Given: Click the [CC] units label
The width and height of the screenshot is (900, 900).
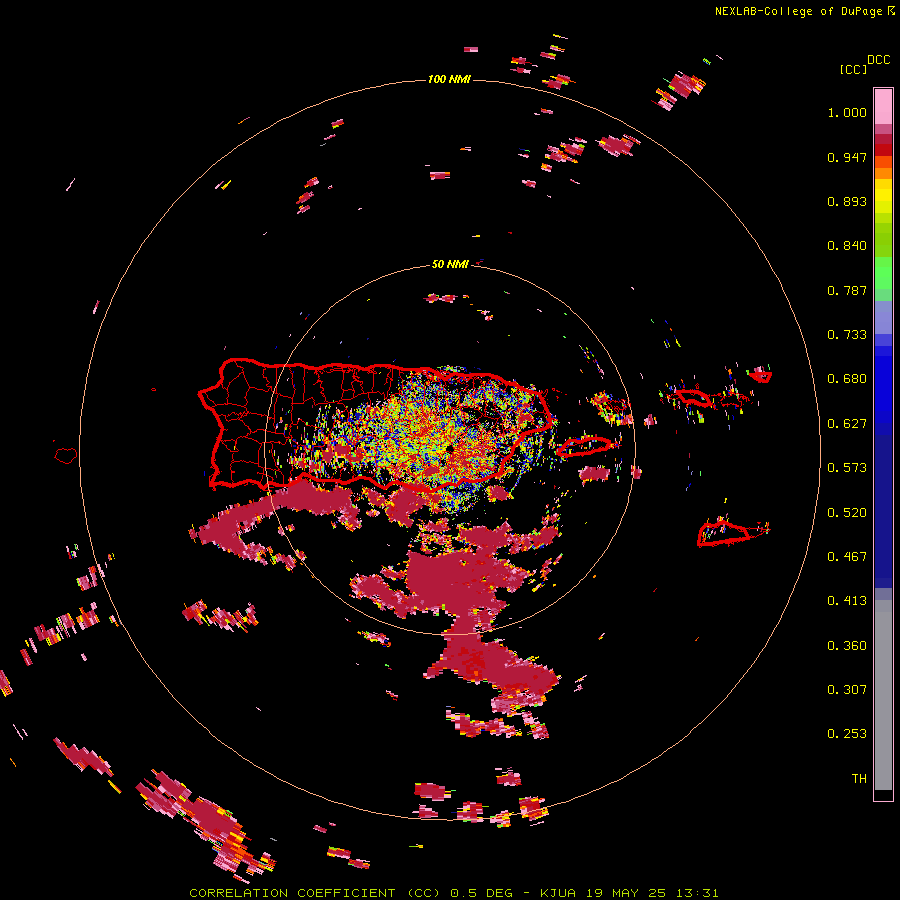Looking at the screenshot, I should click(854, 69).
